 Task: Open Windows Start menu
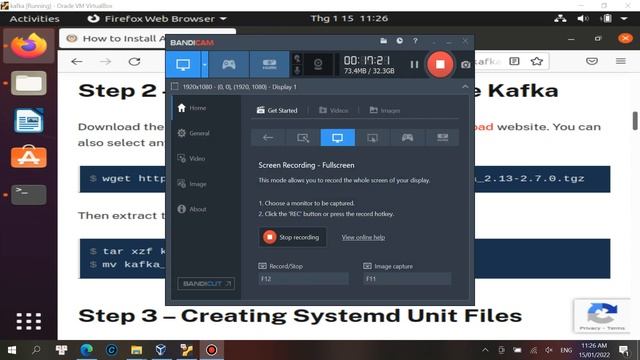click(12, 350)
